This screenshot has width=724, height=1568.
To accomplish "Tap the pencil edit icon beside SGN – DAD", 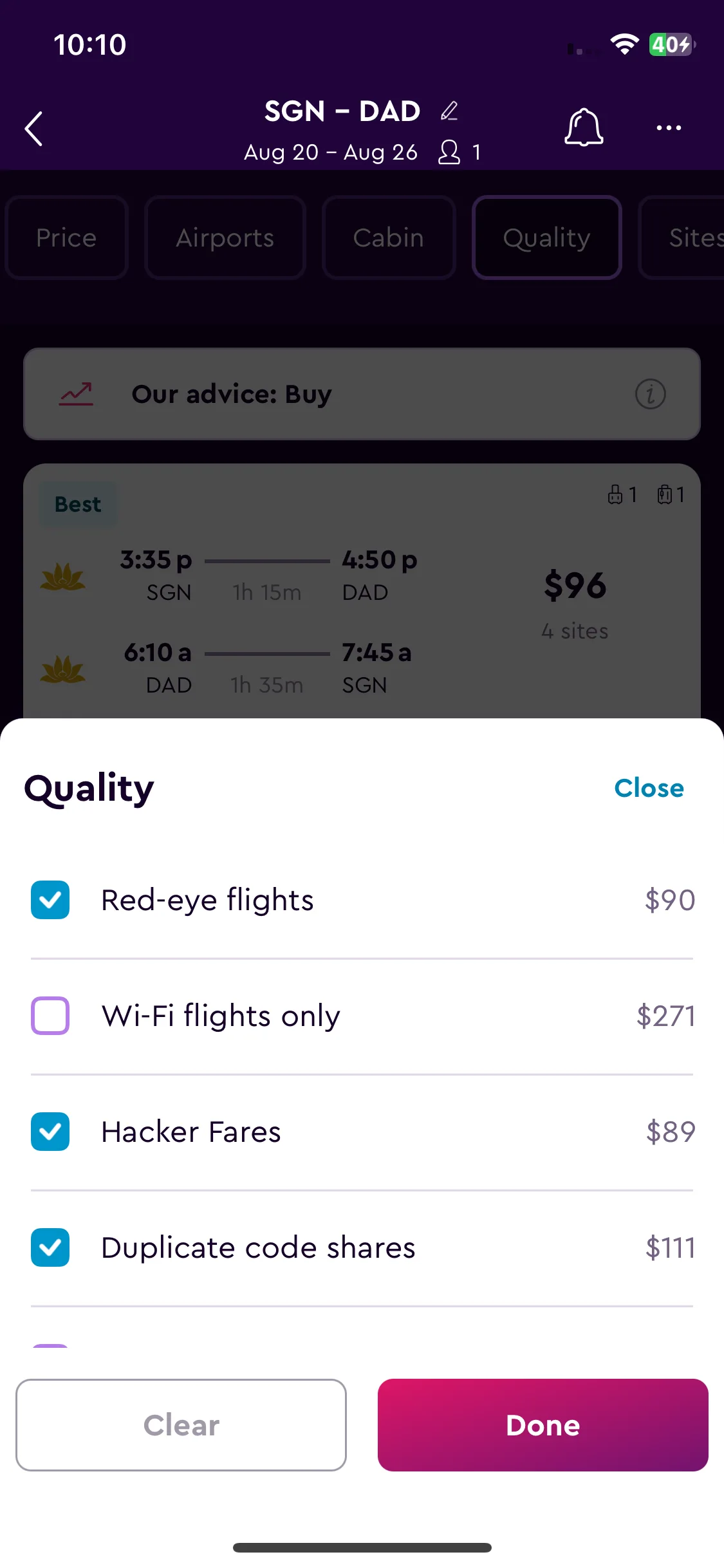I will [450, 111].
